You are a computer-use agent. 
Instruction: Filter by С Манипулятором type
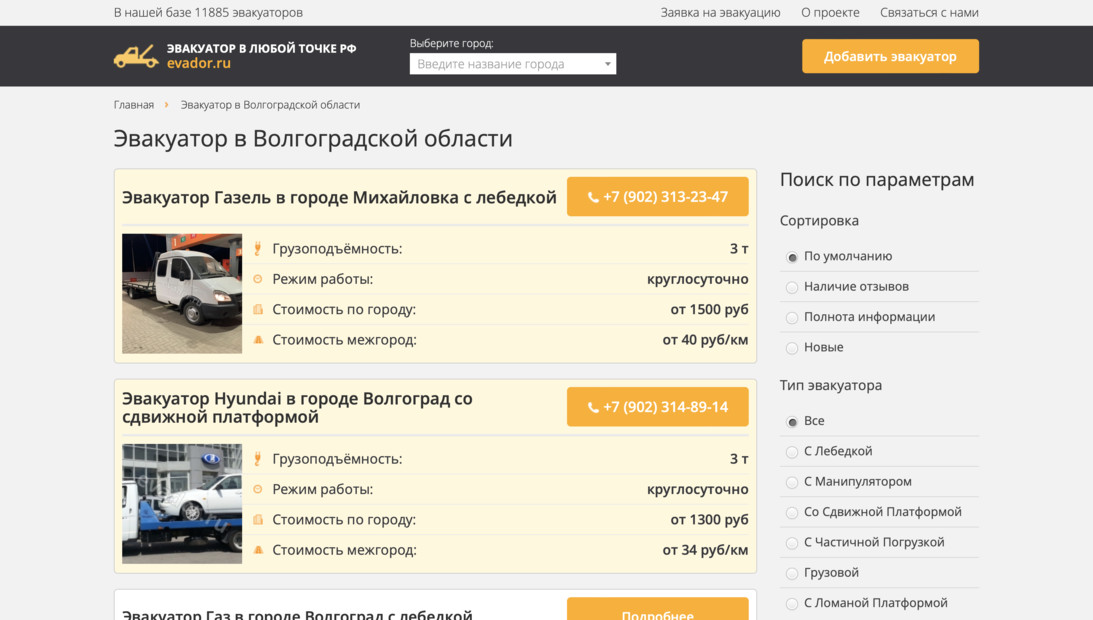click(792, 483)
